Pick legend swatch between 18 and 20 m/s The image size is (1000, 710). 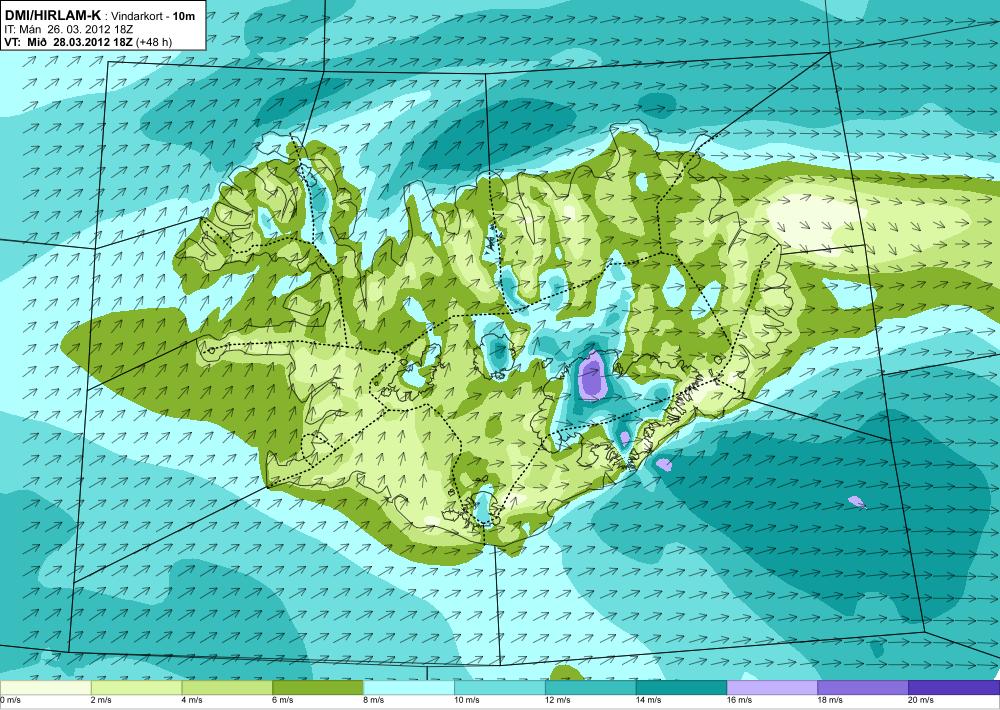tap(863, 687)
